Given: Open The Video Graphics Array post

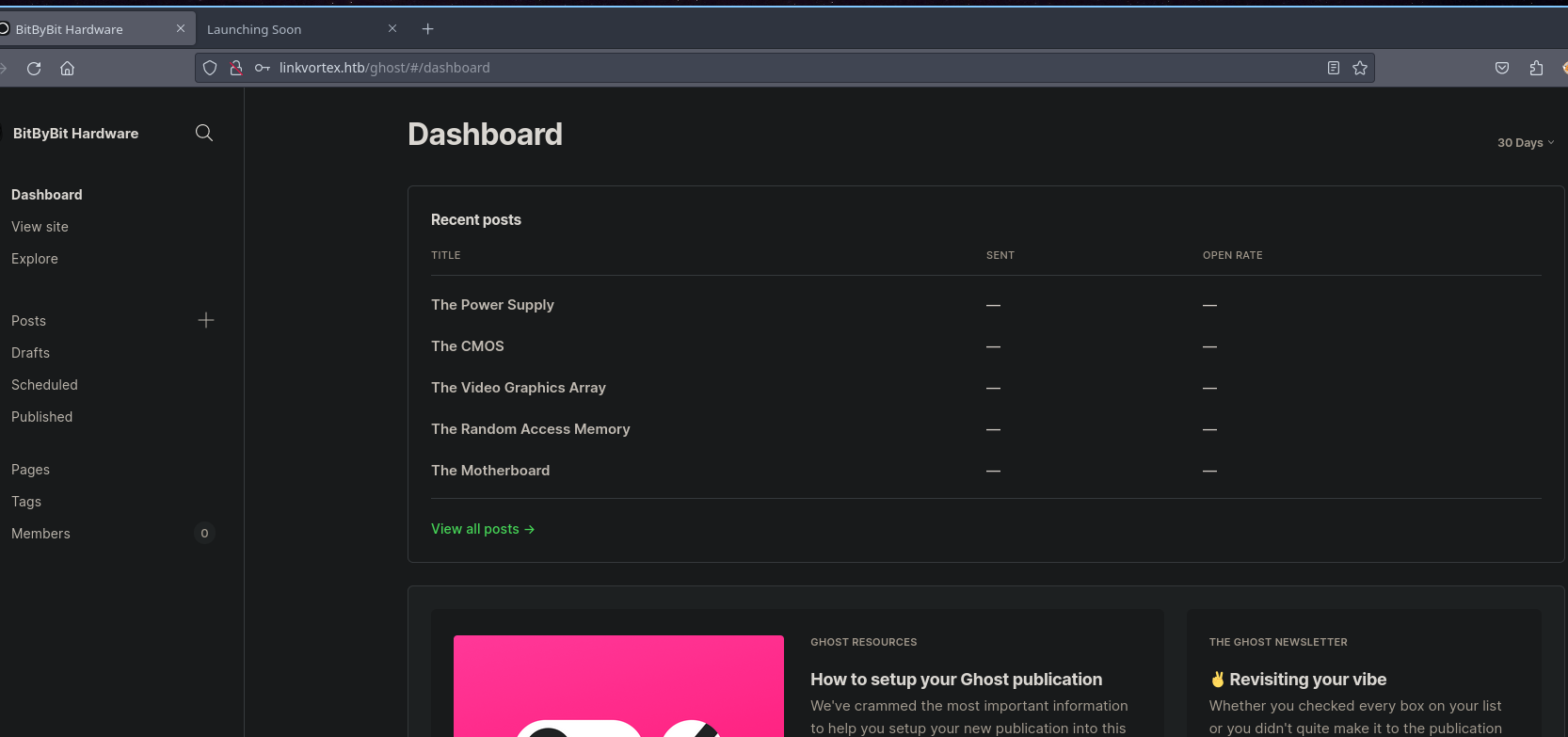Looking at the screenshot, I should click(x=519, y=388).
